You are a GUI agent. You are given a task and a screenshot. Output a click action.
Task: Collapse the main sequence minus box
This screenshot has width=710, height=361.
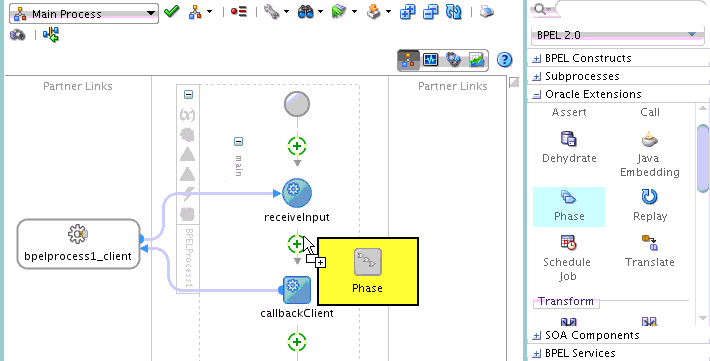point(238,141)
